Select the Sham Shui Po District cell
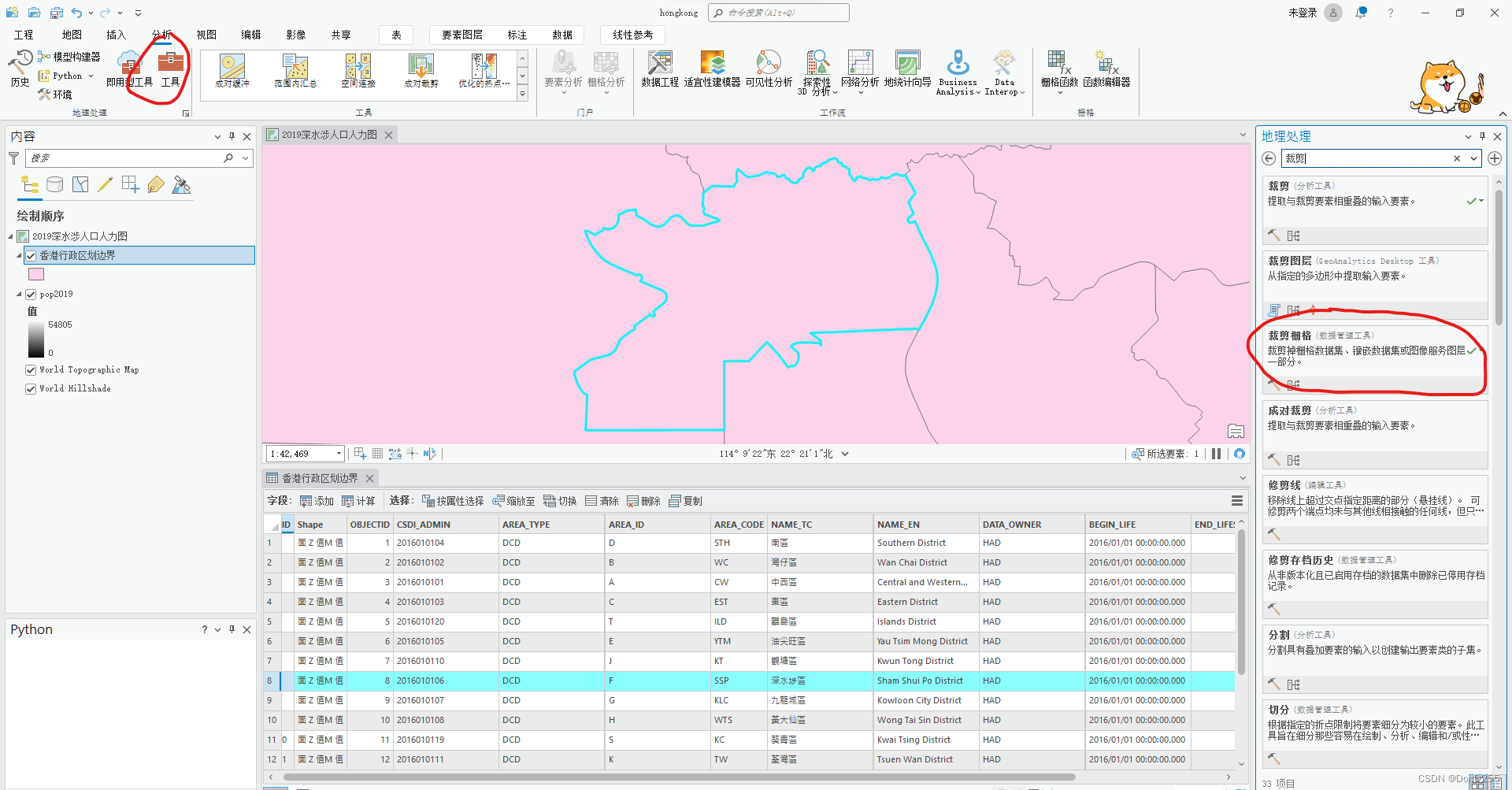The height and width of the screenshot is (790, 1512). click(x=927, y=681)
